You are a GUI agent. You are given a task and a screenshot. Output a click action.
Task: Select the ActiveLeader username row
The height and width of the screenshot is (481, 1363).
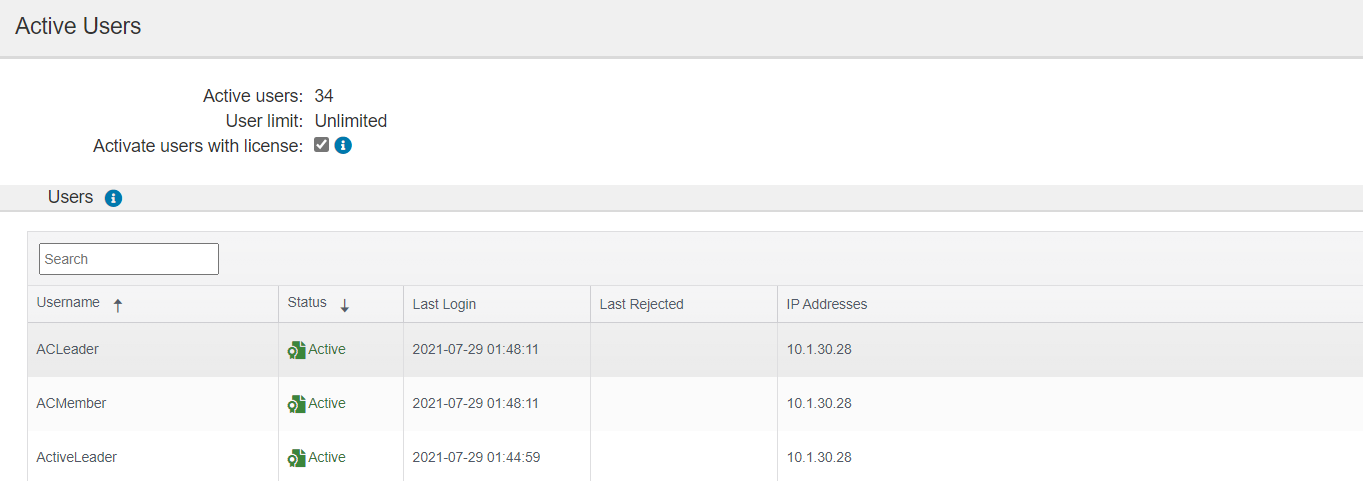(695, 456)
